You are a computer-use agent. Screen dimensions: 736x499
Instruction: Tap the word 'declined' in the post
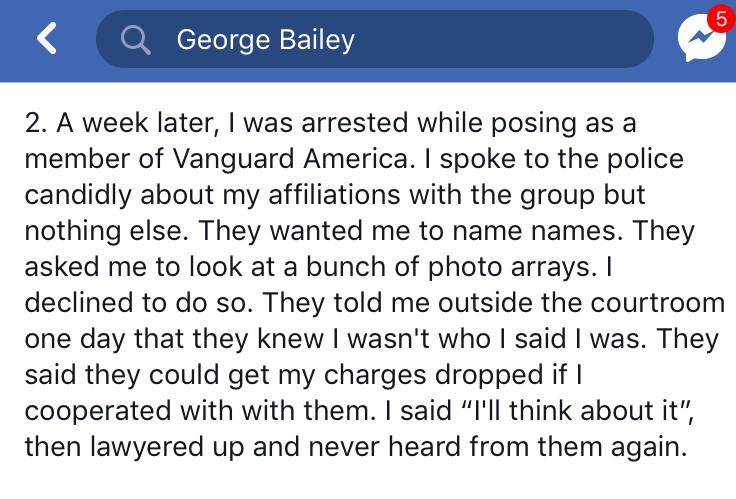click(79, 303)
